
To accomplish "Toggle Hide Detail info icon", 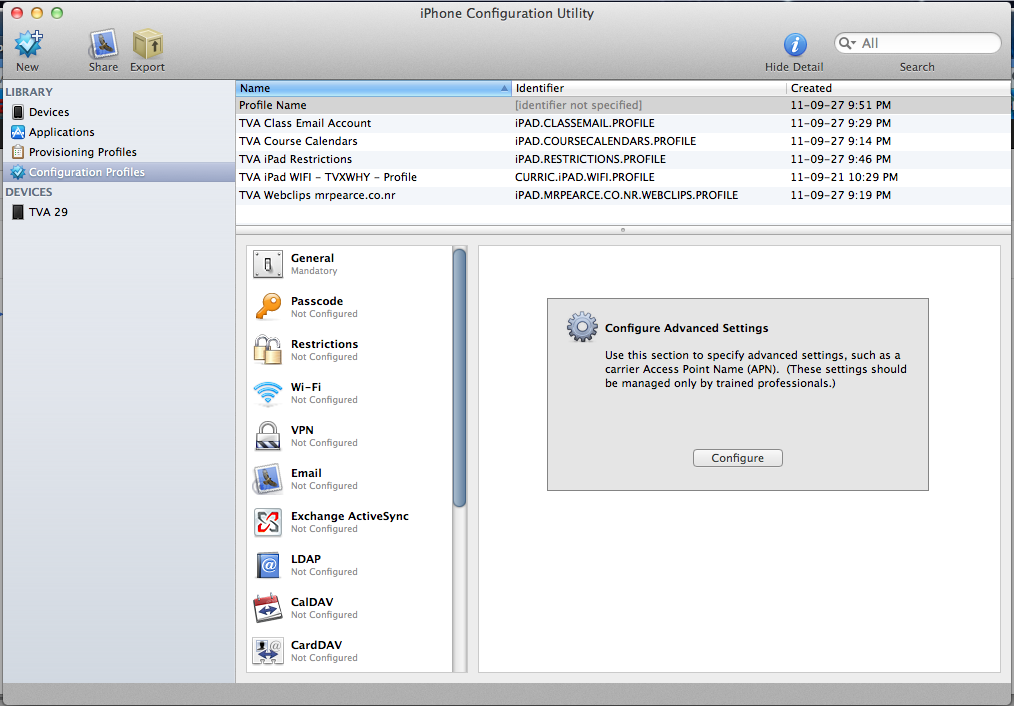I will click(795, 45).
